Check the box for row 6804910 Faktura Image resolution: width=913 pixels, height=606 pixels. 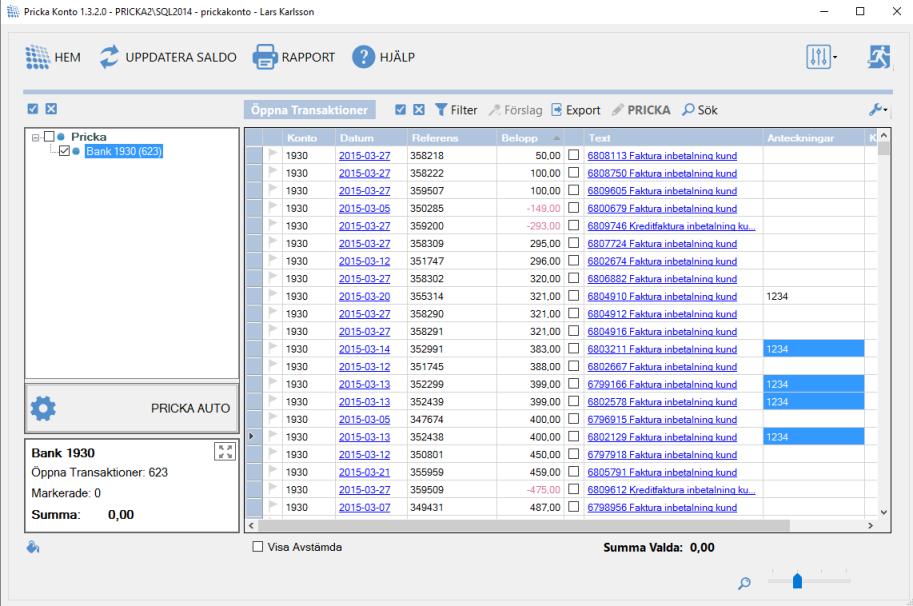(x=574, y=296)
